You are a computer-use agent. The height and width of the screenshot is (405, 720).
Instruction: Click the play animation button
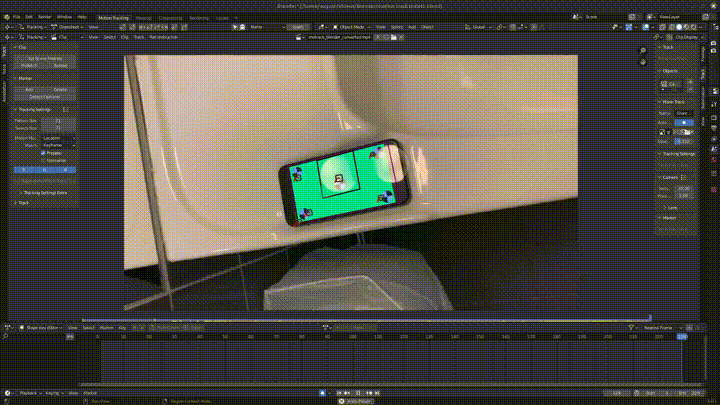tap(356, 393)
